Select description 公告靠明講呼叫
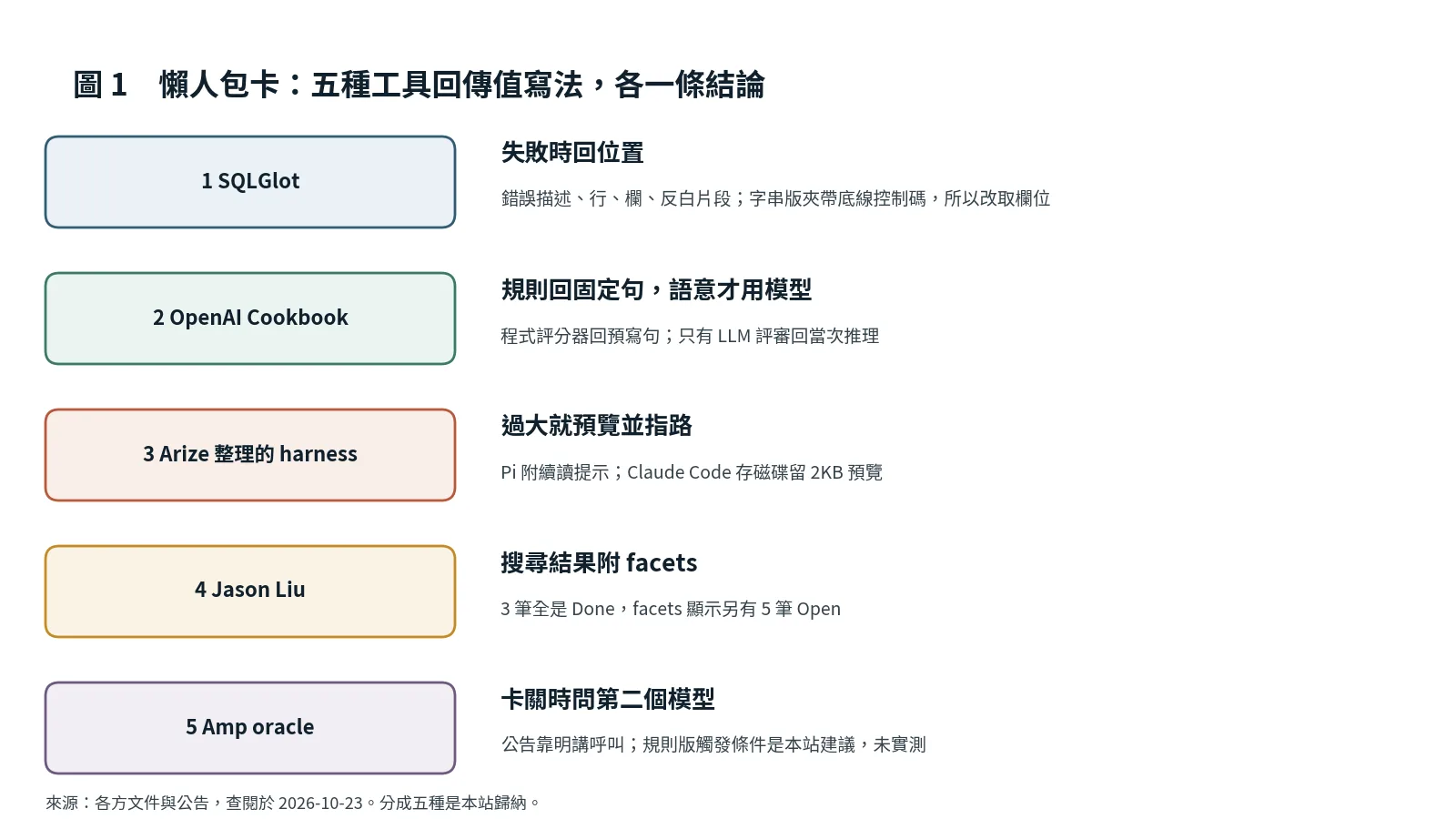Image resolution: width=1456 pixels, height=819 pixels. (713, 744)
